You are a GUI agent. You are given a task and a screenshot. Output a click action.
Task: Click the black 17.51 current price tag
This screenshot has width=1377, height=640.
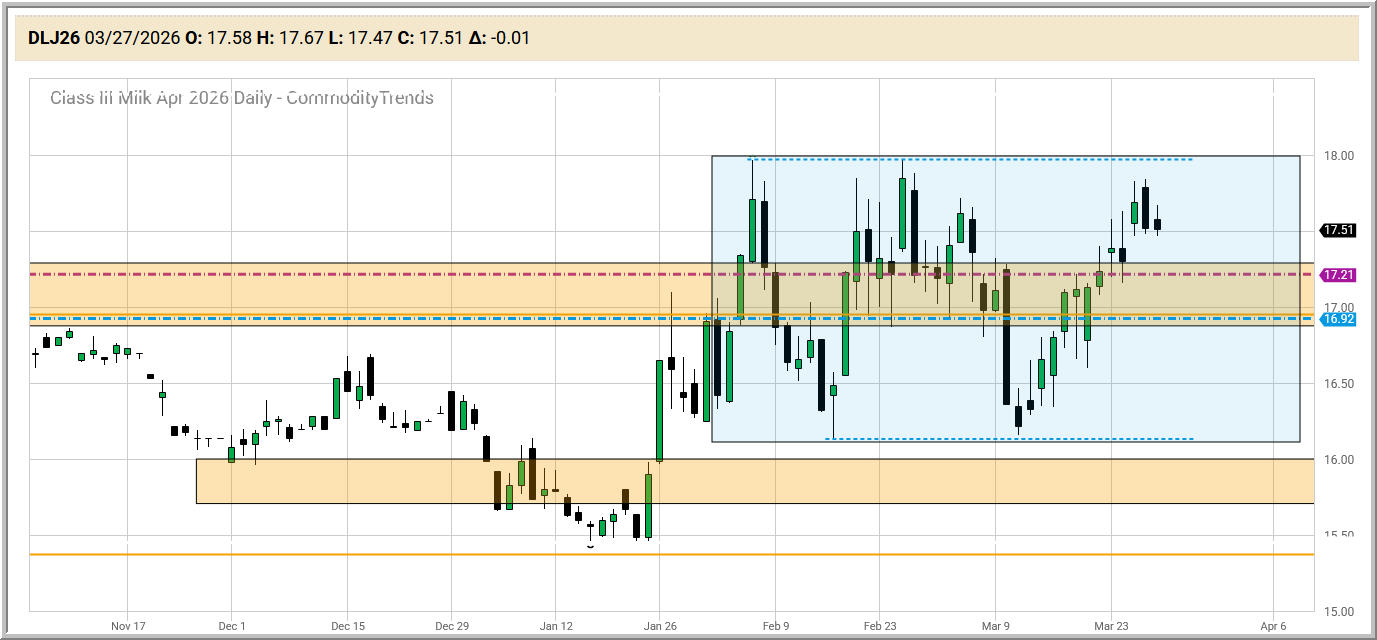tap(1338, 230)
